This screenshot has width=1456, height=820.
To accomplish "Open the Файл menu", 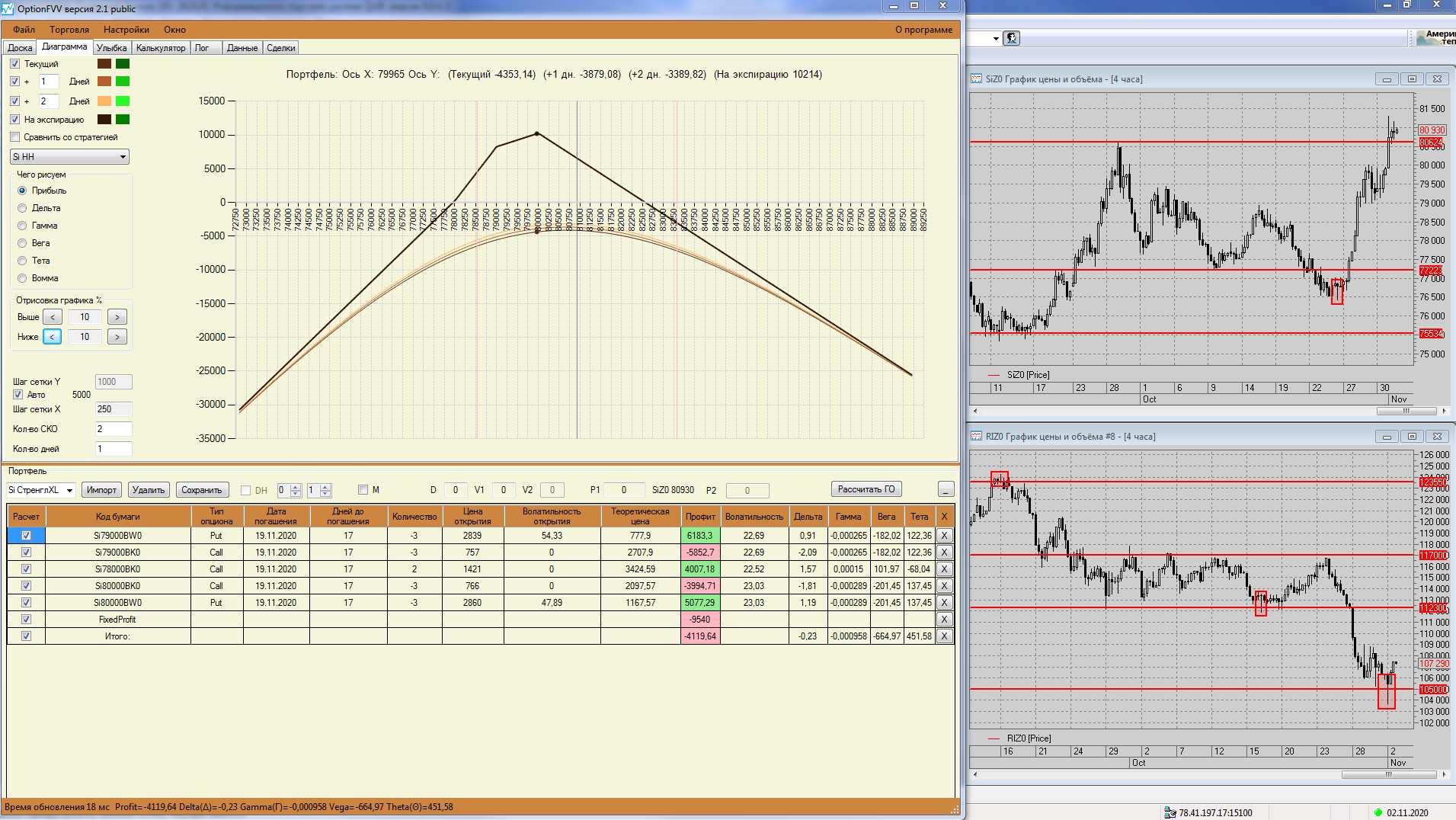I will pyautogui.click(x=24, y=30).
